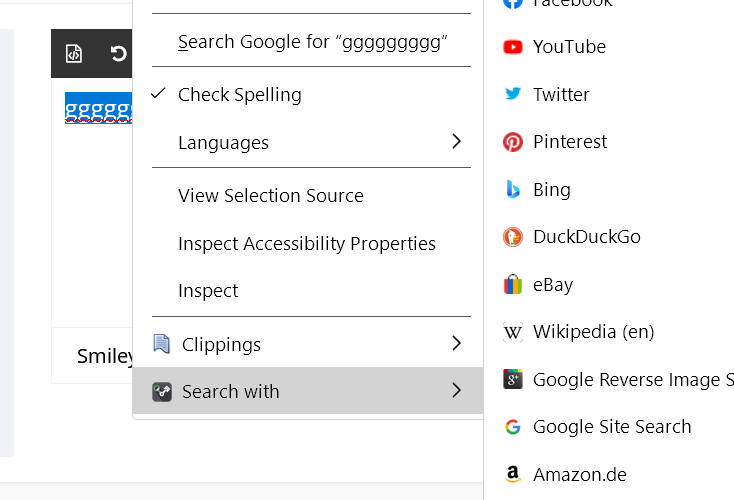Click the YouTube search engine icon
The width and height of the screenshot is (734, 500).
point(513,47)
